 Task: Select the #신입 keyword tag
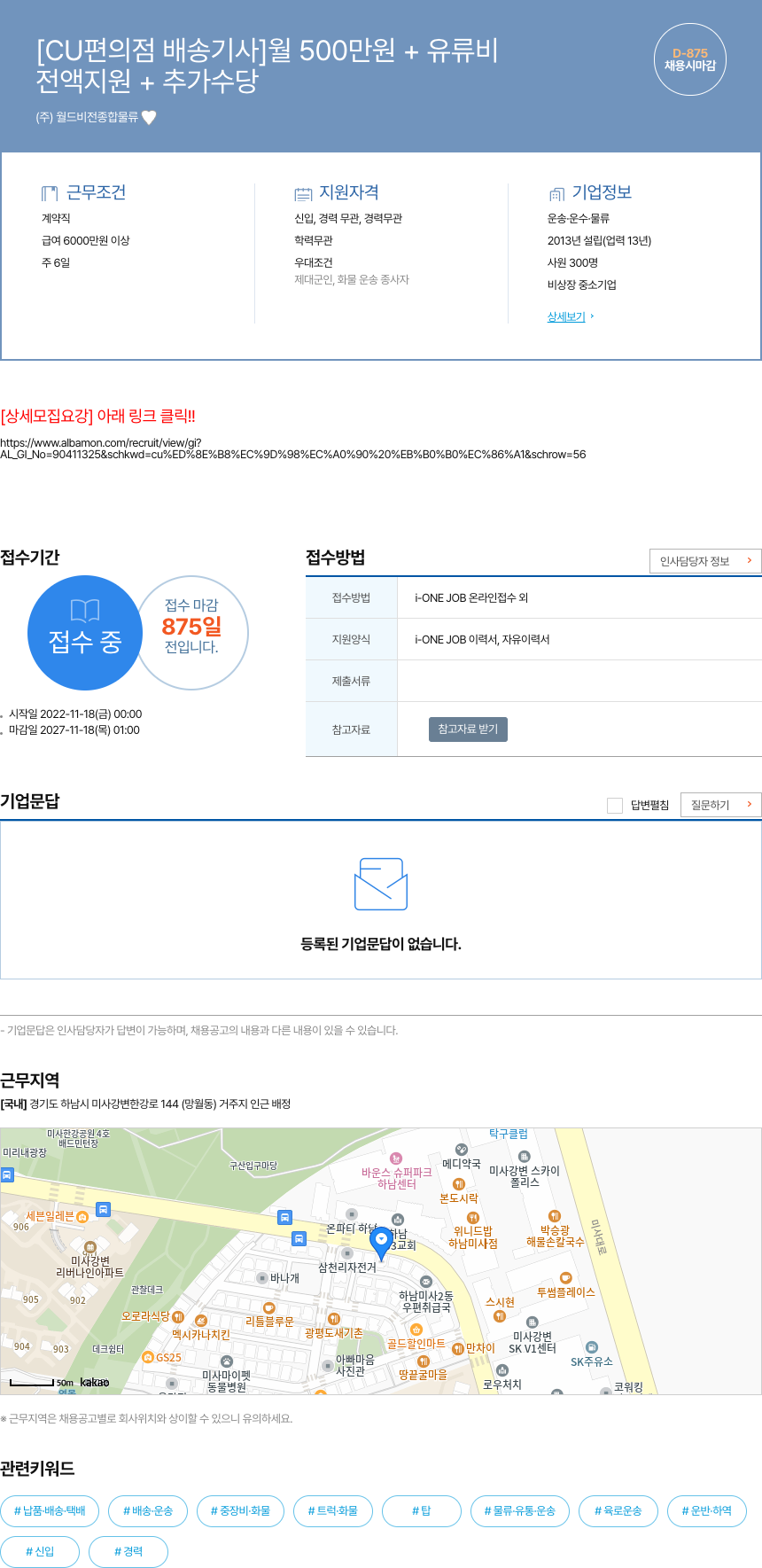click(x=40, y=1551)
